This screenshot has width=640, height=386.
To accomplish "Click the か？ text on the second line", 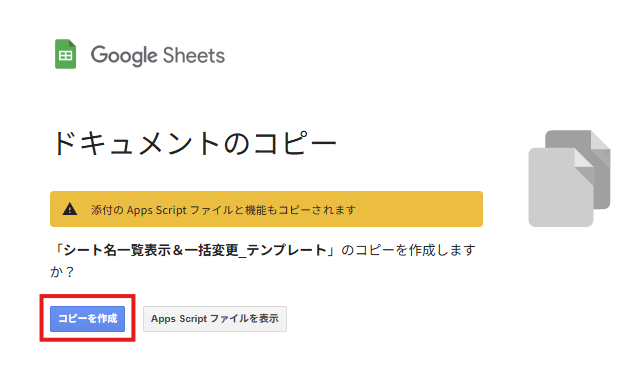I will pos(62,272).
